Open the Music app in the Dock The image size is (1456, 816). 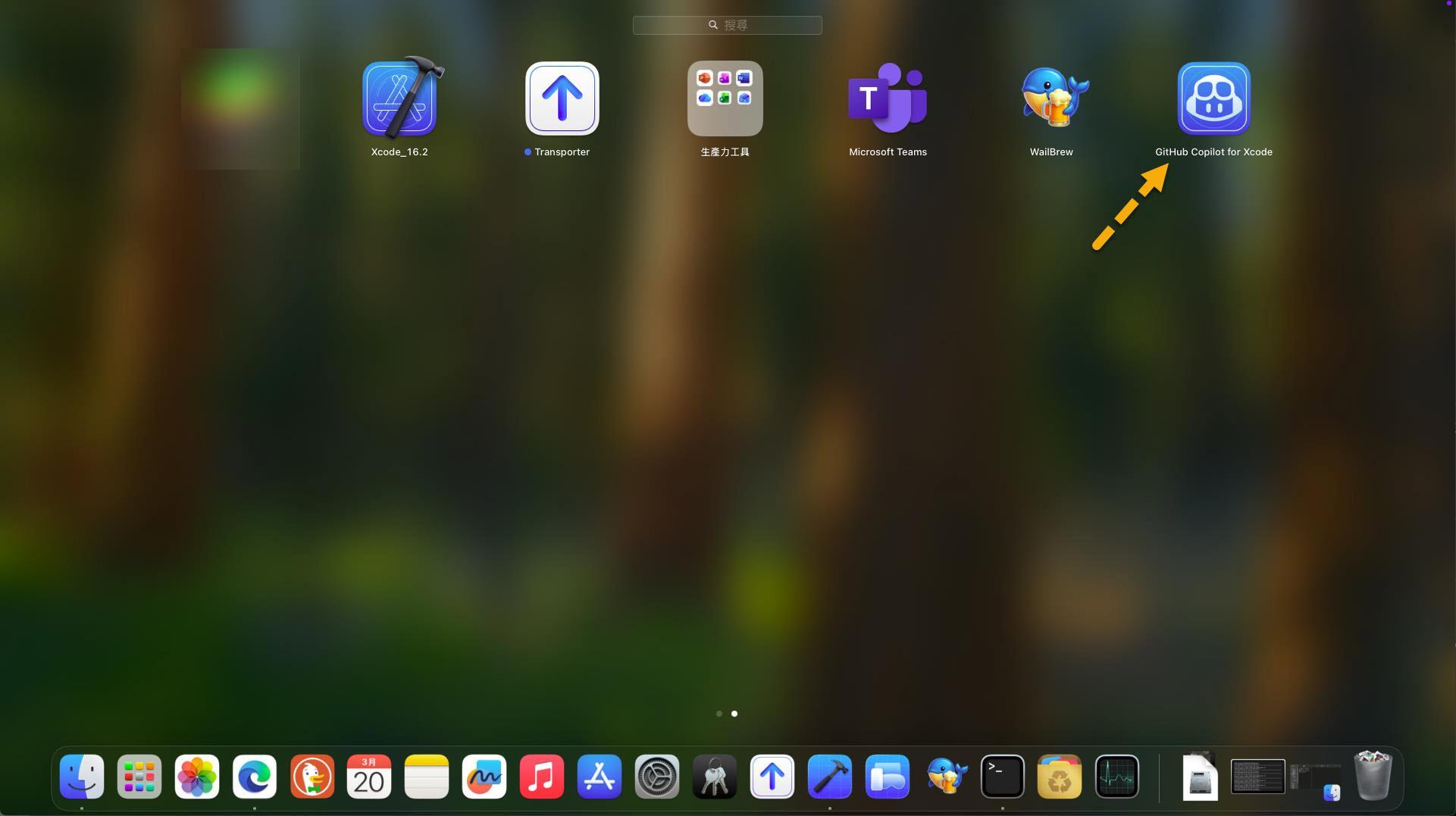[x=542, y=777]
